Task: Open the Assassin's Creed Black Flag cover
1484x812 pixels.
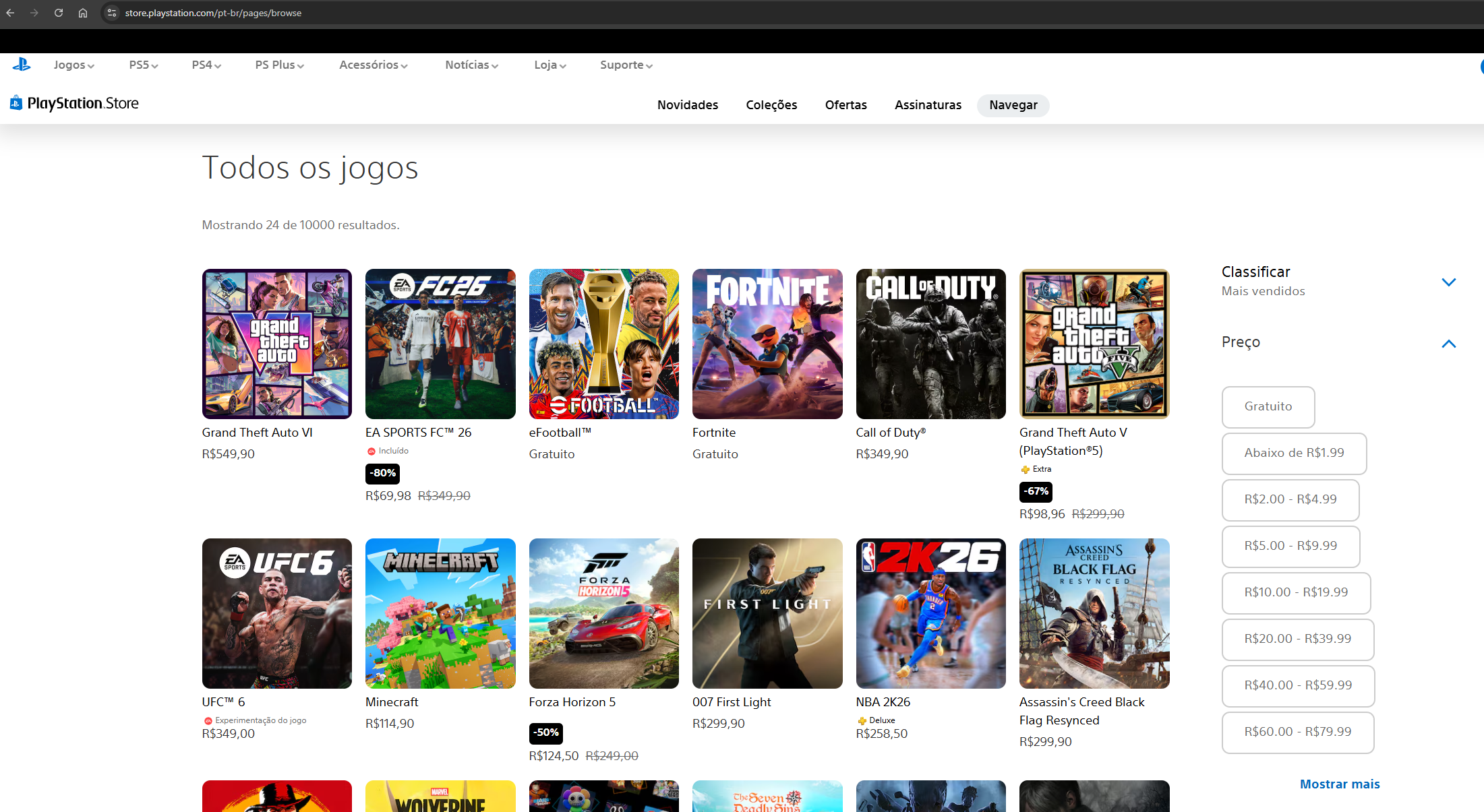Action: 1094,613
